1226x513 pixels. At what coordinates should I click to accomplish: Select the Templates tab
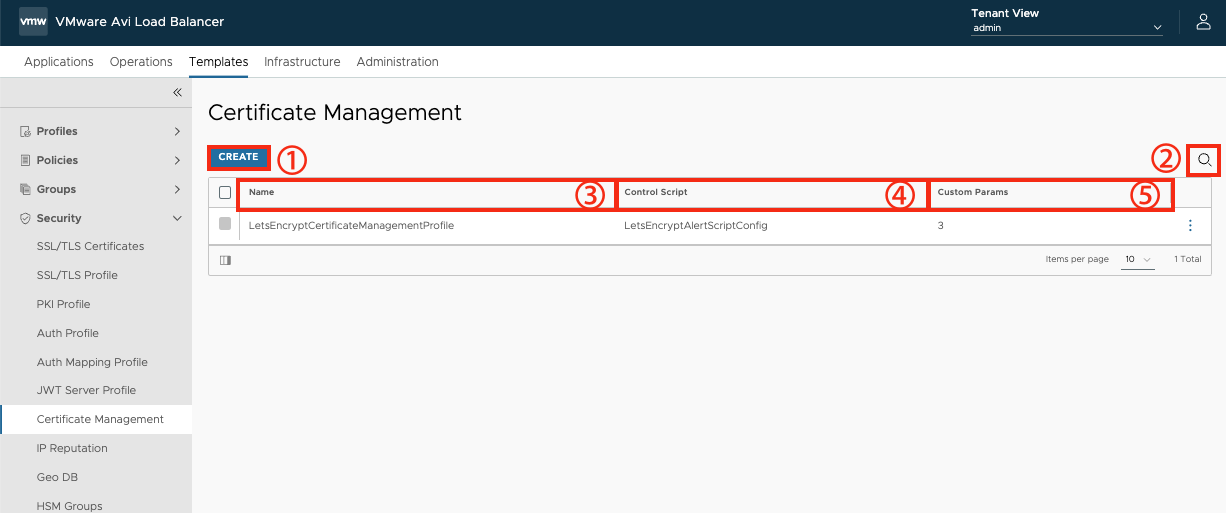[x=219, y=62]
